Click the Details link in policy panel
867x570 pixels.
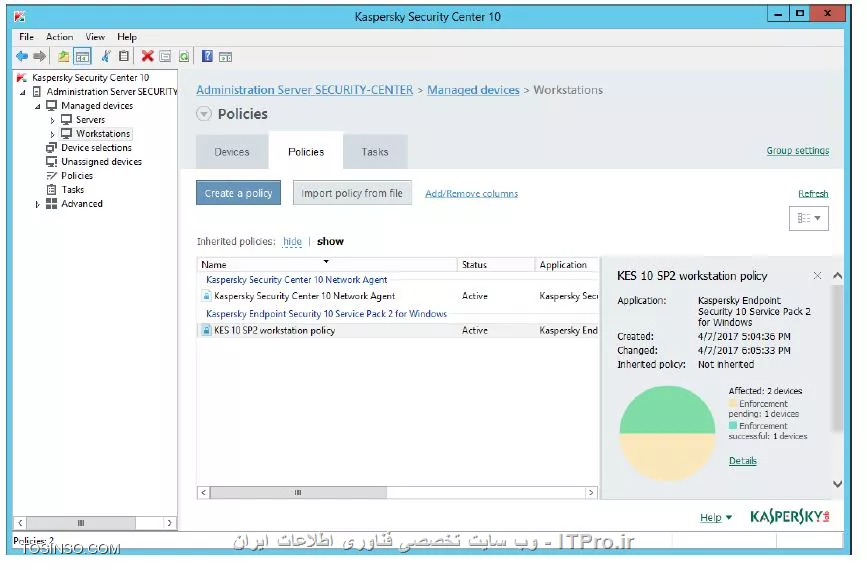pyautogui.click(x=743, y=461)
